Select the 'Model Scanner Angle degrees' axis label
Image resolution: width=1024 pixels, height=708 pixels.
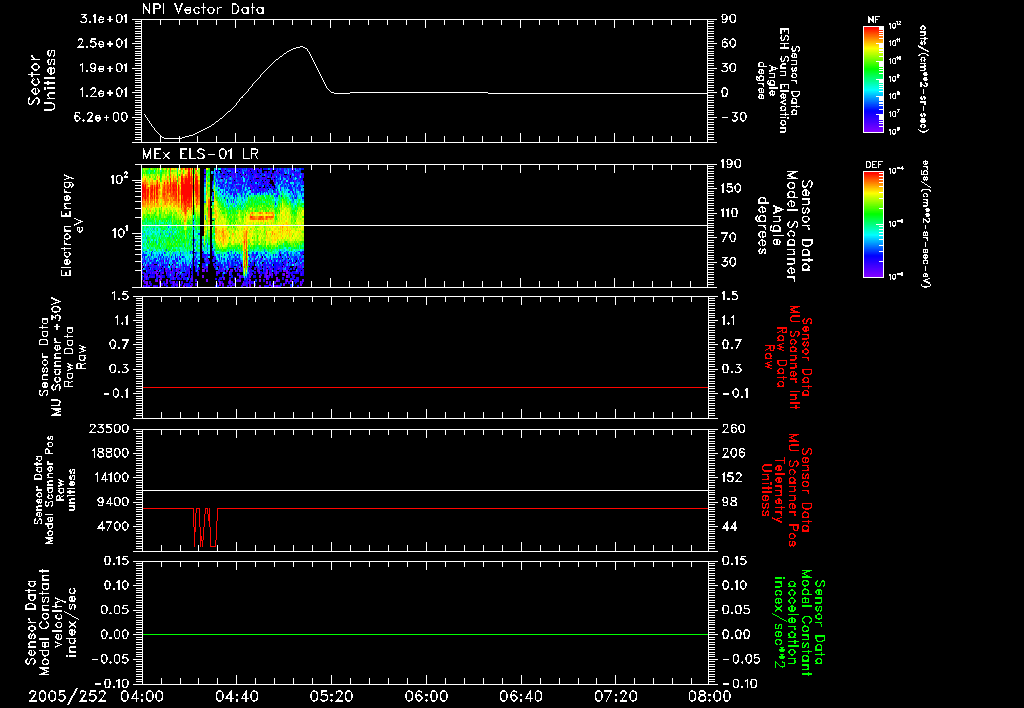pos(785,225)
